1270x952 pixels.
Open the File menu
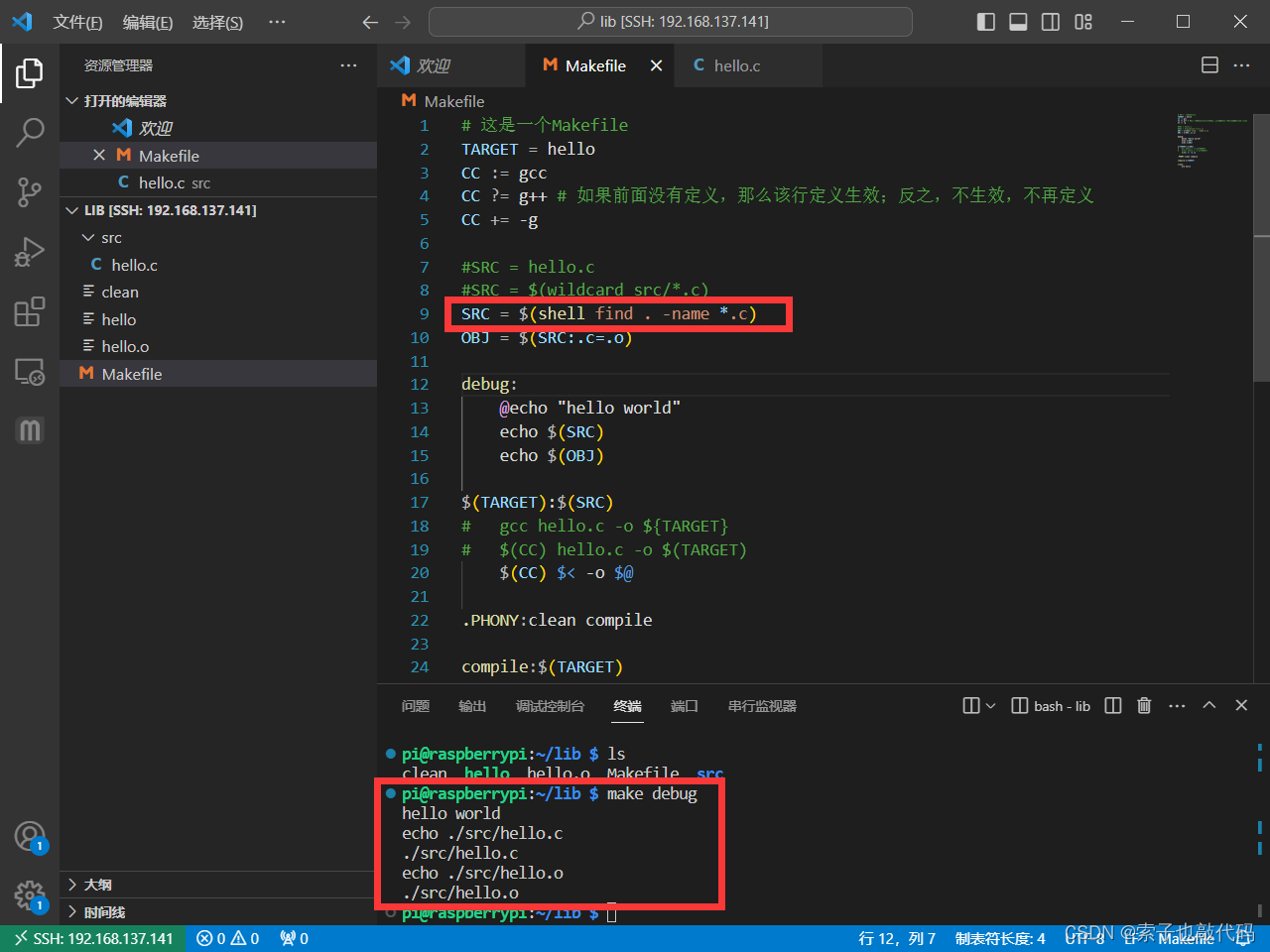77,22
